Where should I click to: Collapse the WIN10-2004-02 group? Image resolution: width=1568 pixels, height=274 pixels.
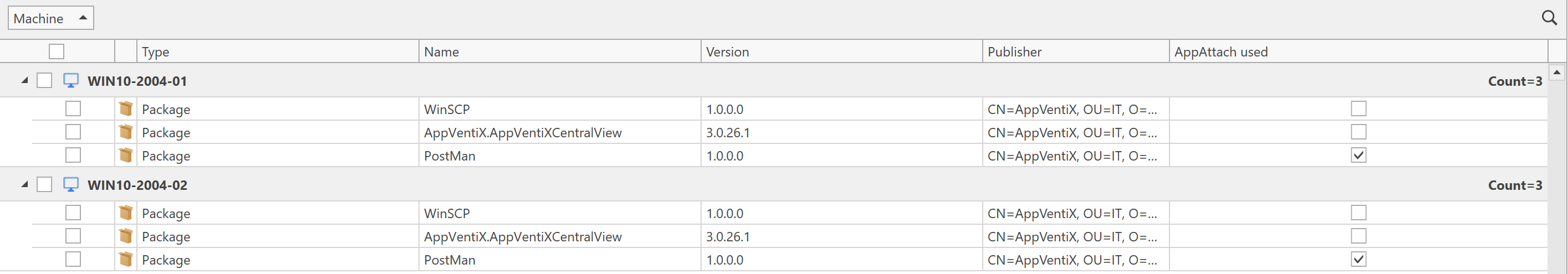24,184
